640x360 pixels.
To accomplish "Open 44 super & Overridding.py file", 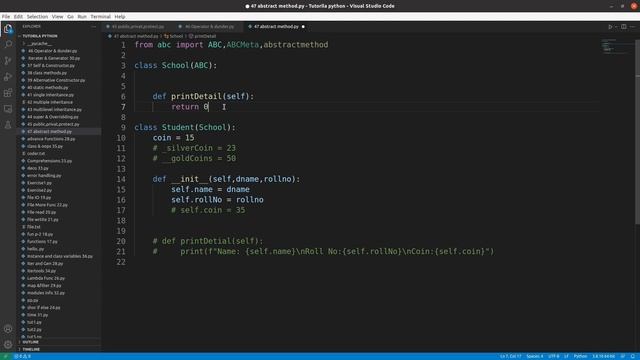I will click(53, 117).
